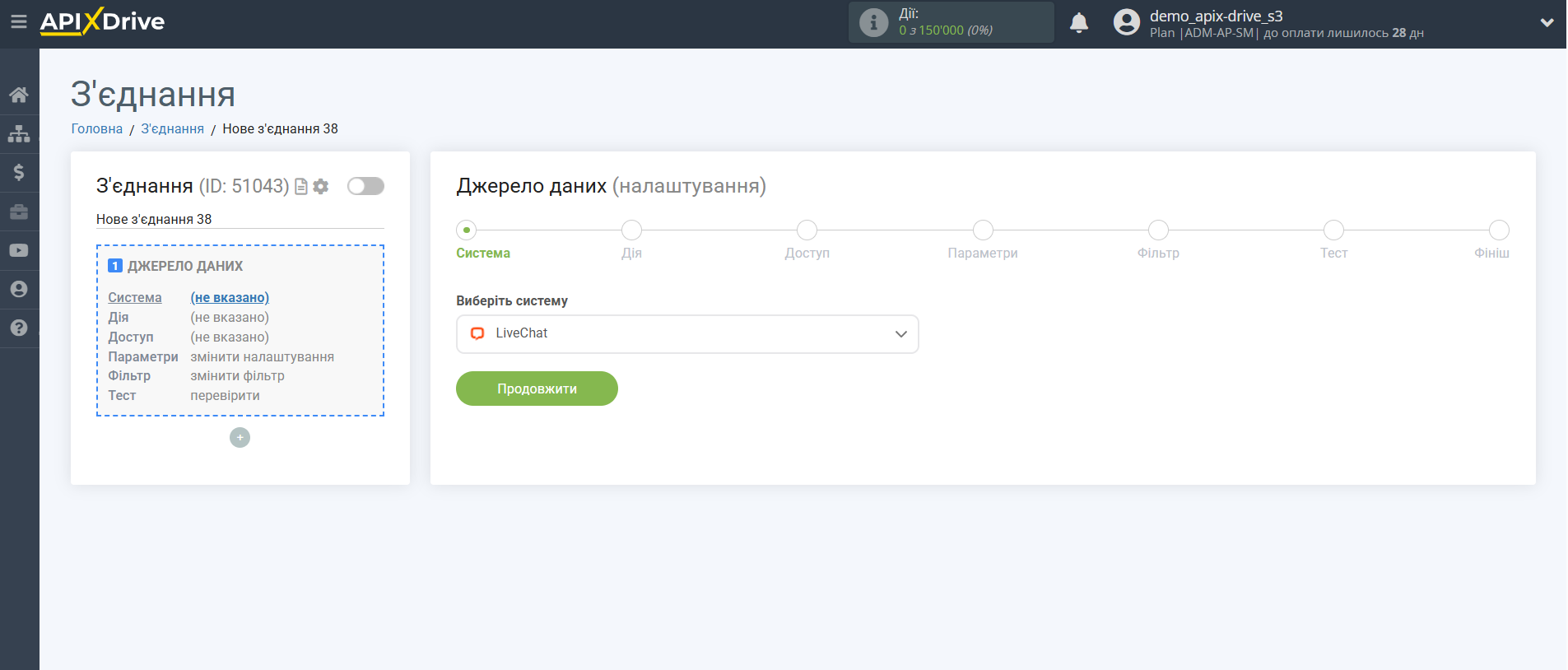Add a new block with plus button

(x=240, y=437)
